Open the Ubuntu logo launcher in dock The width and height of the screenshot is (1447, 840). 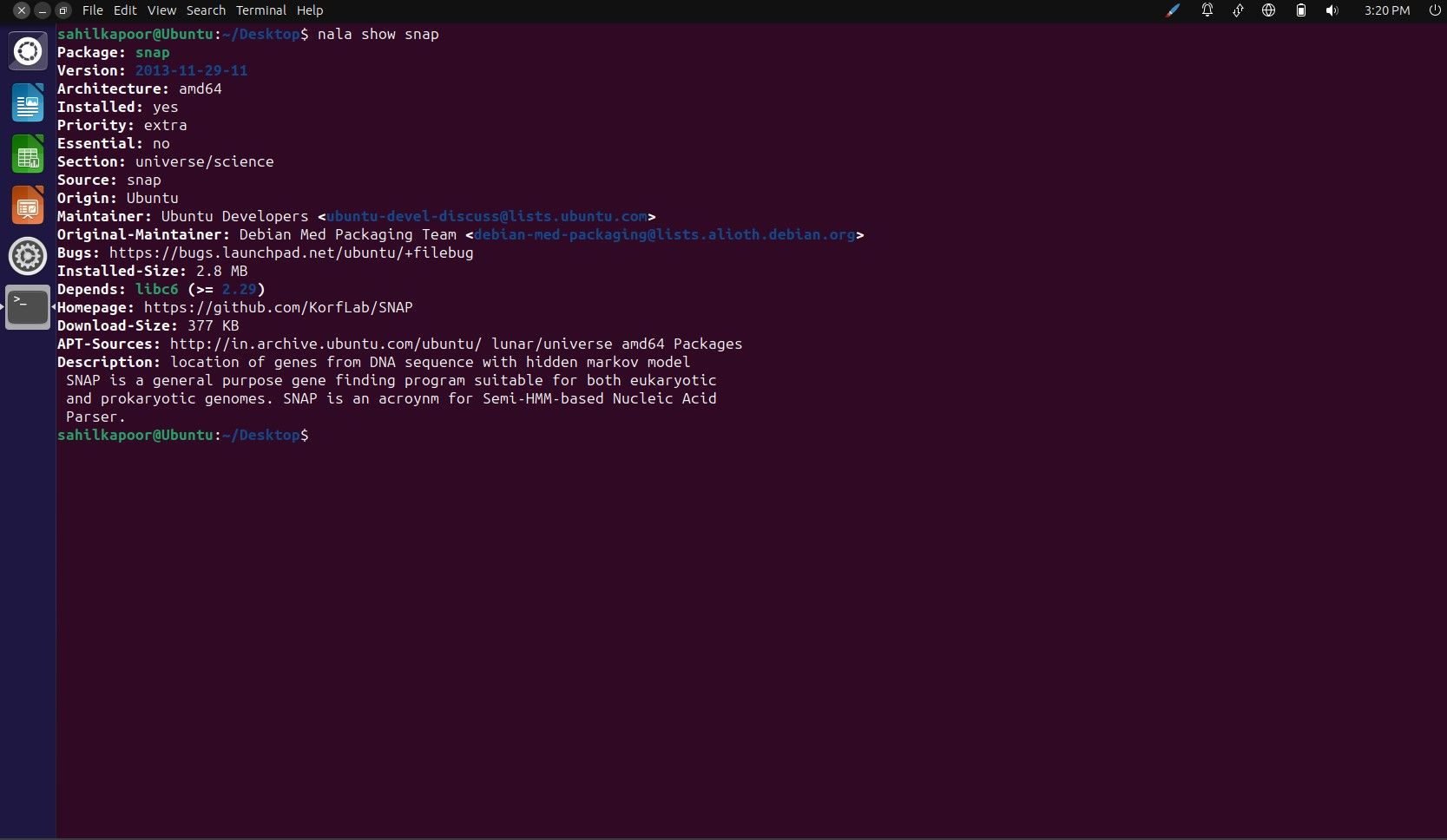click(x=28, y=51)
